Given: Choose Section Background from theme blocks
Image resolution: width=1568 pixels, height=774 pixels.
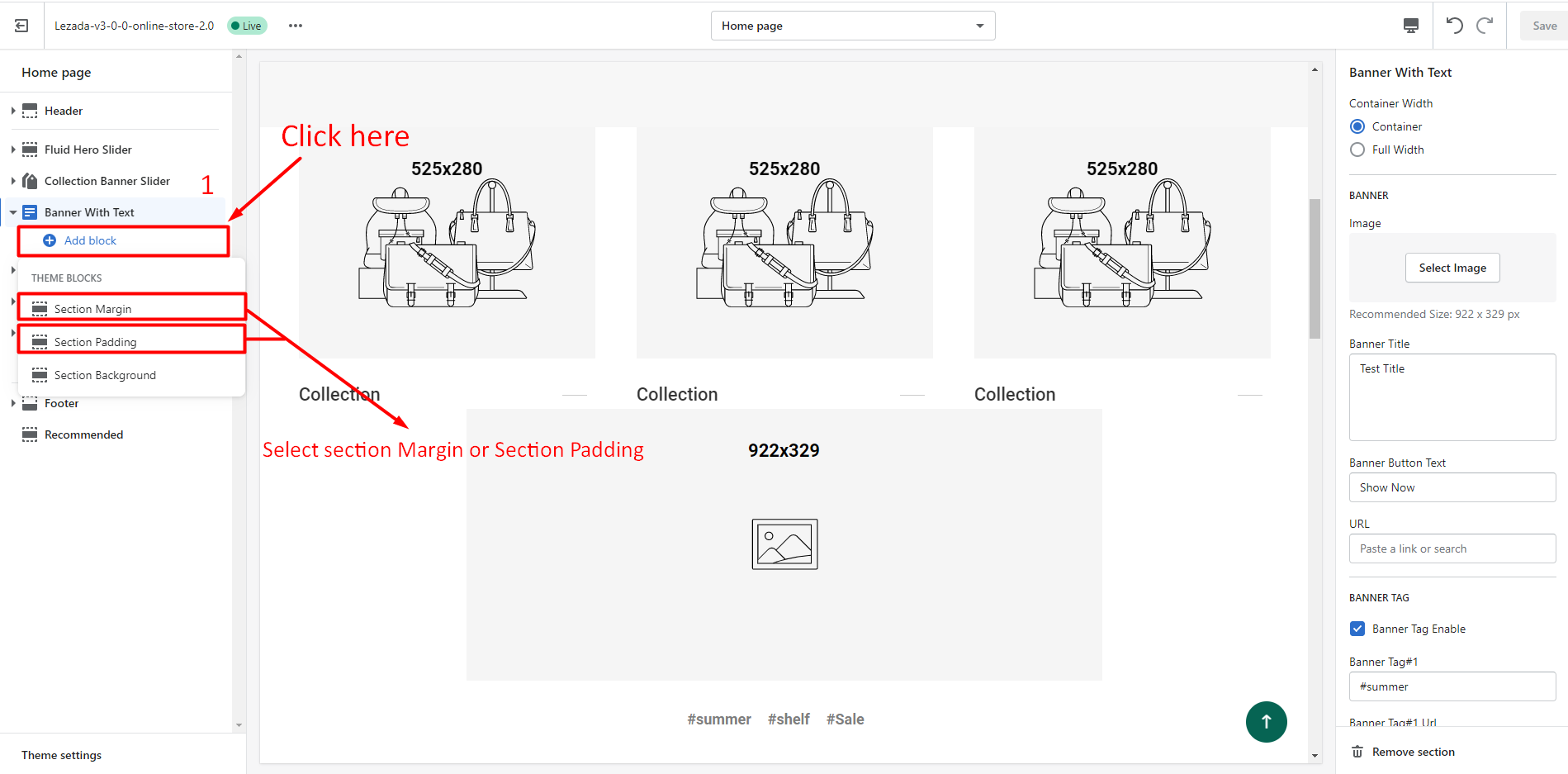Looking at the screenshot, I should point(104,375).
